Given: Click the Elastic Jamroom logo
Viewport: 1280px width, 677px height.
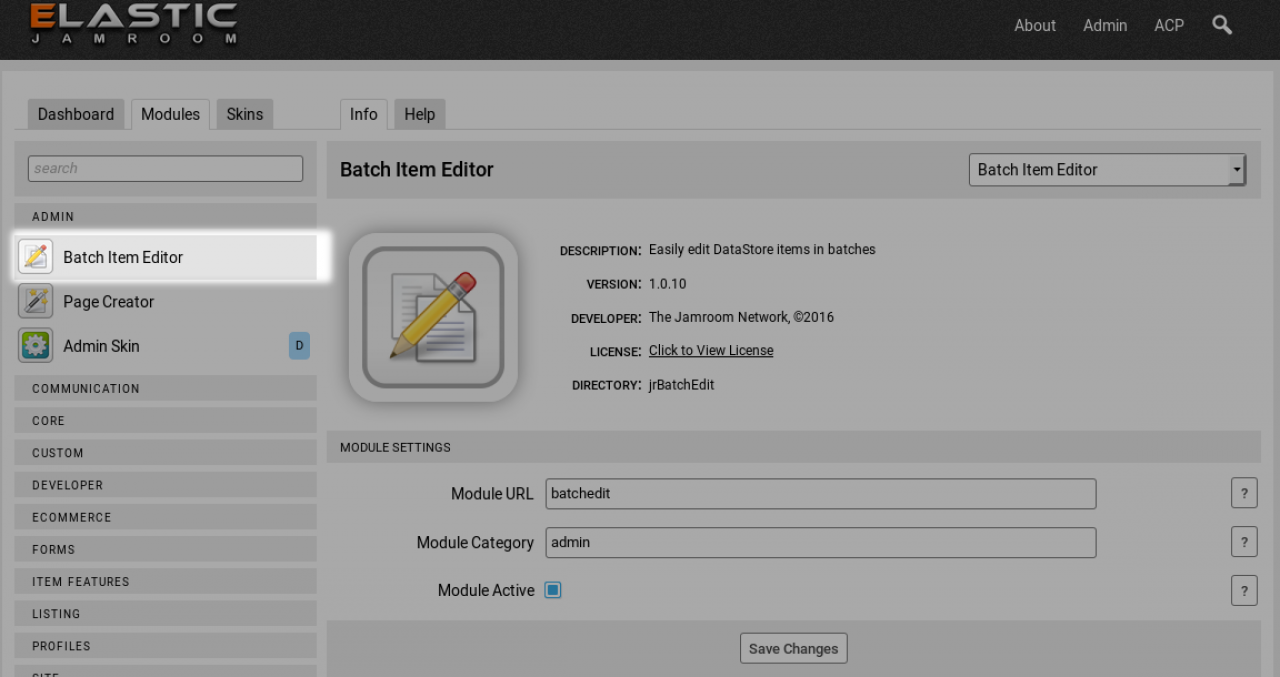Looking at the screenshot, I should [x=133, y=25].
